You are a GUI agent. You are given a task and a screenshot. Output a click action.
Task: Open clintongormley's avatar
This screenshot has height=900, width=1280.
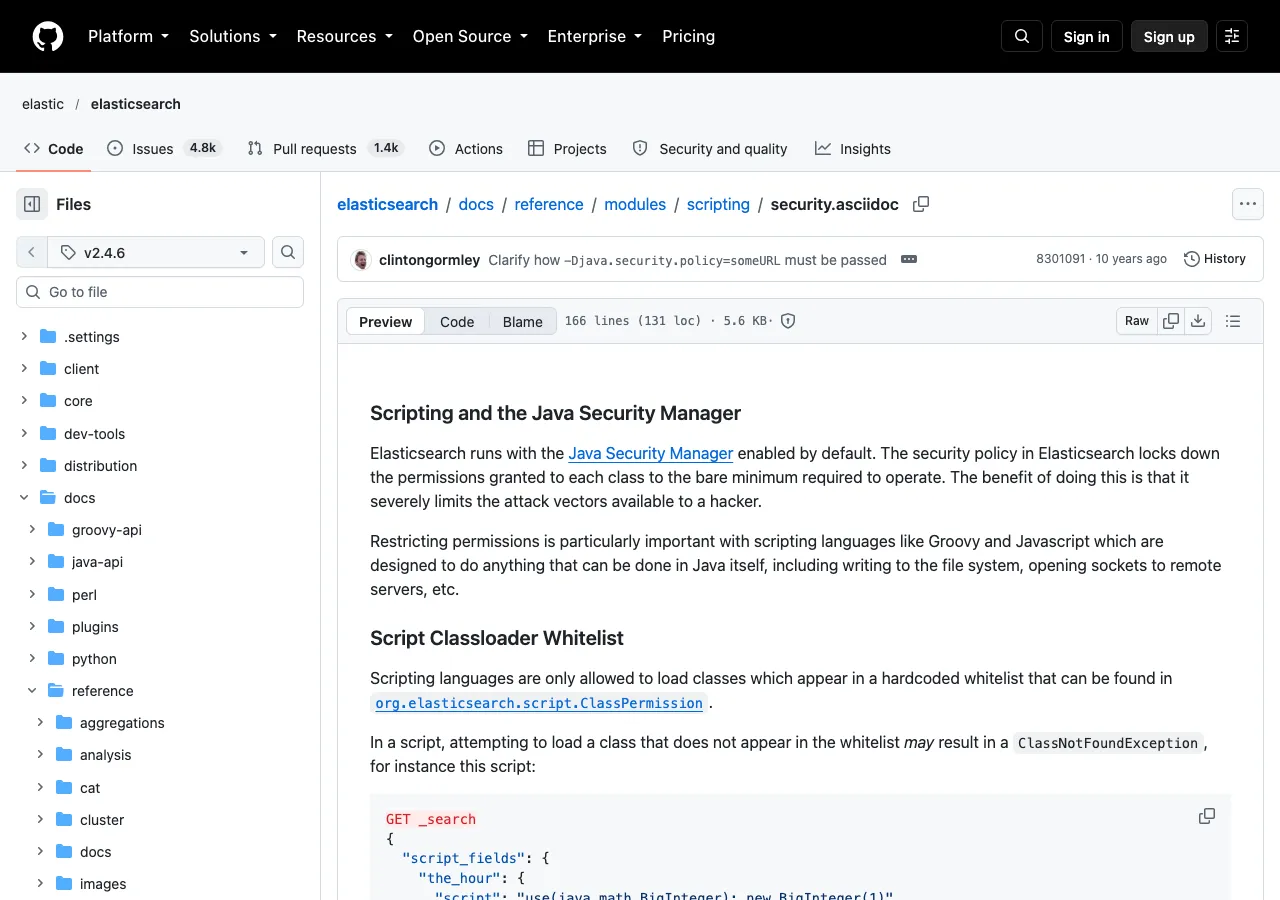click(x=362, y=260)
